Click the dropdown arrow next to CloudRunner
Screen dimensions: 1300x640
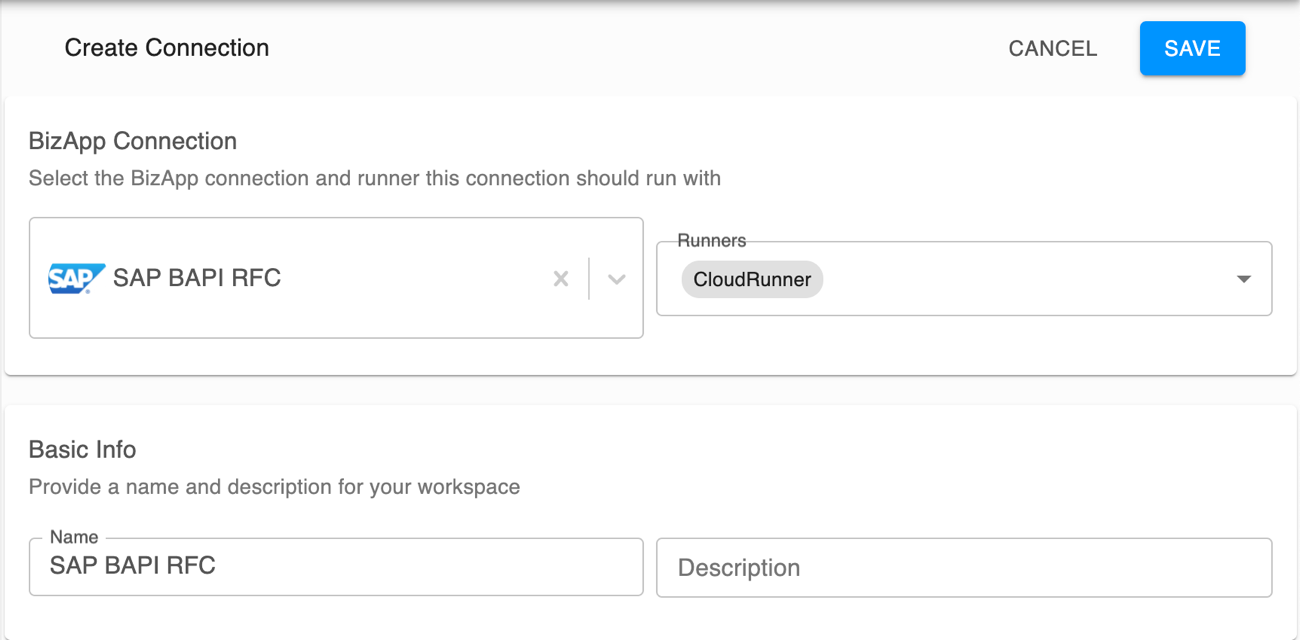pyautogui.click(x=1243, y=279)
